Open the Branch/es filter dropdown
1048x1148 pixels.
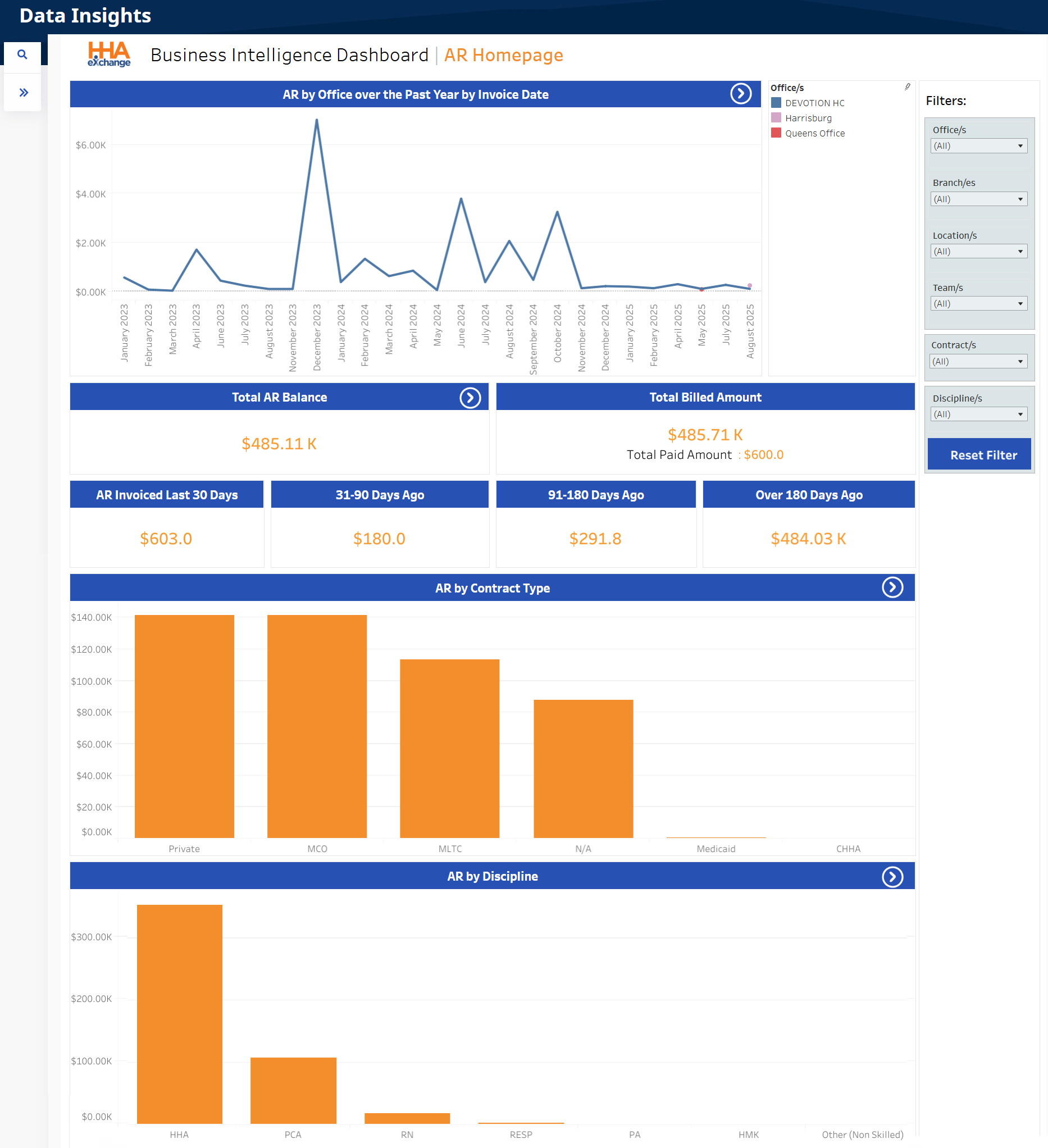click(x=978, y=199)
